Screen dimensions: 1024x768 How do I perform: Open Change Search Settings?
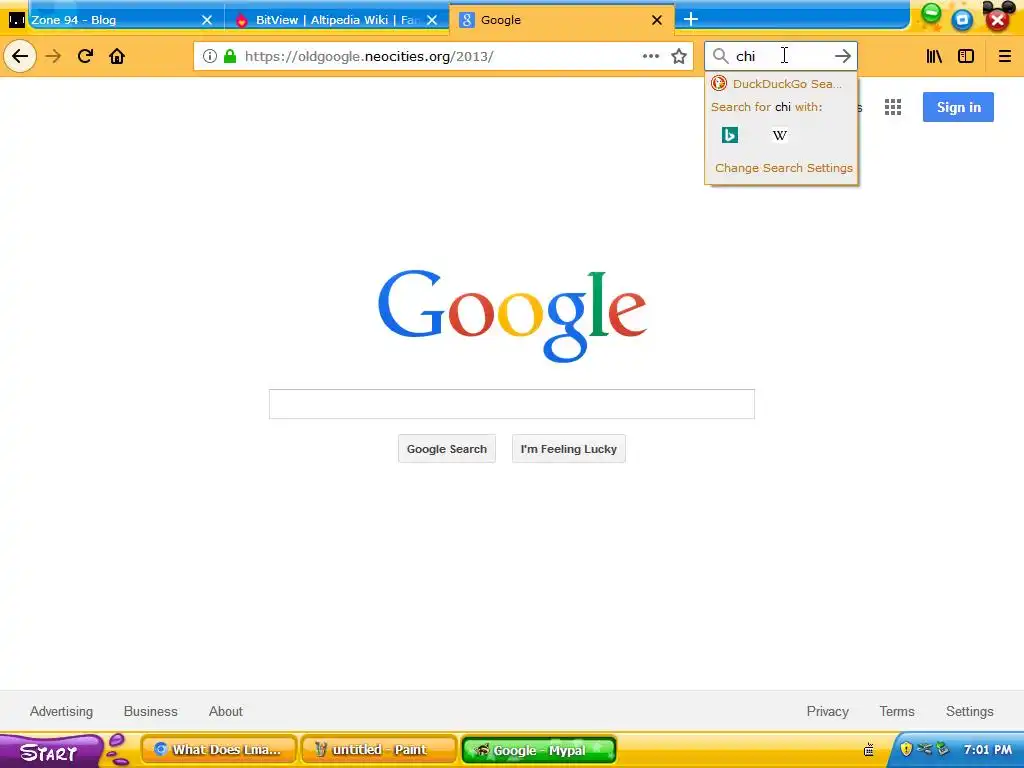784,168
